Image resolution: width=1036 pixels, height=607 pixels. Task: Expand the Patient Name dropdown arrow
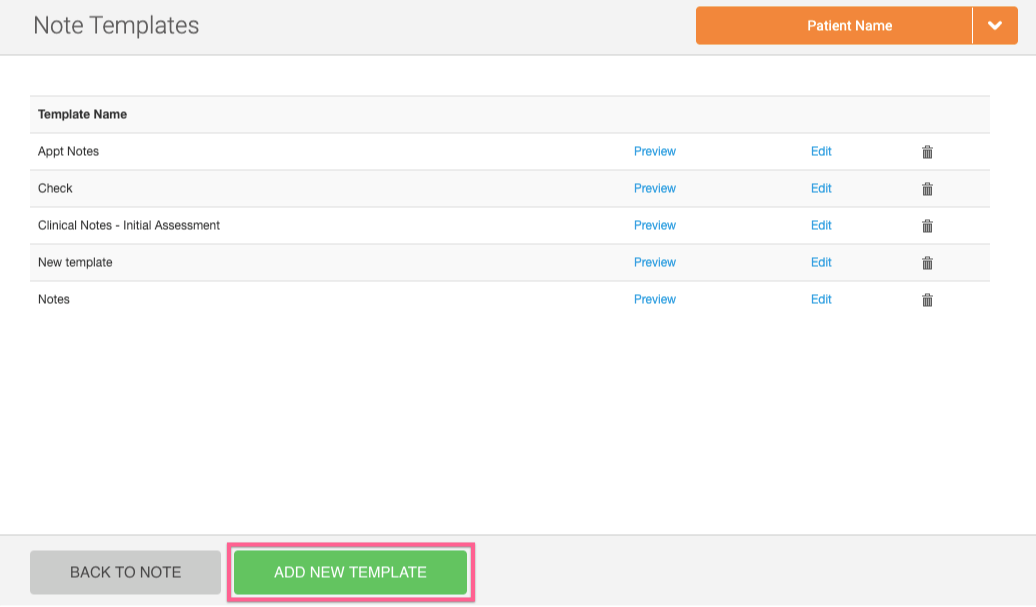tap(994, 26)
